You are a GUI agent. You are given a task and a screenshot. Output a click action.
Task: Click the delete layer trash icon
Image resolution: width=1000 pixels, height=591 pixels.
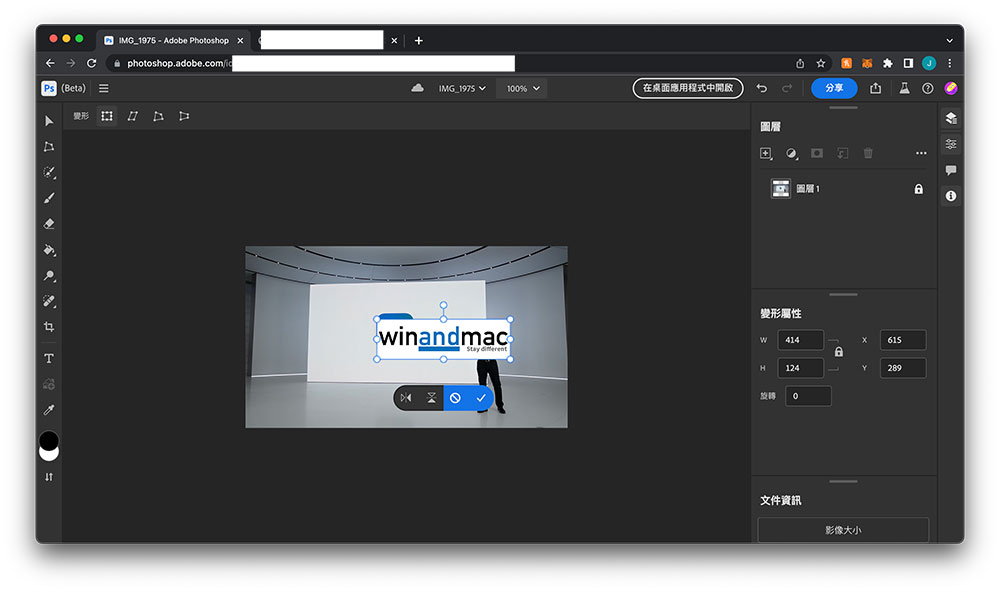(868, 153)
